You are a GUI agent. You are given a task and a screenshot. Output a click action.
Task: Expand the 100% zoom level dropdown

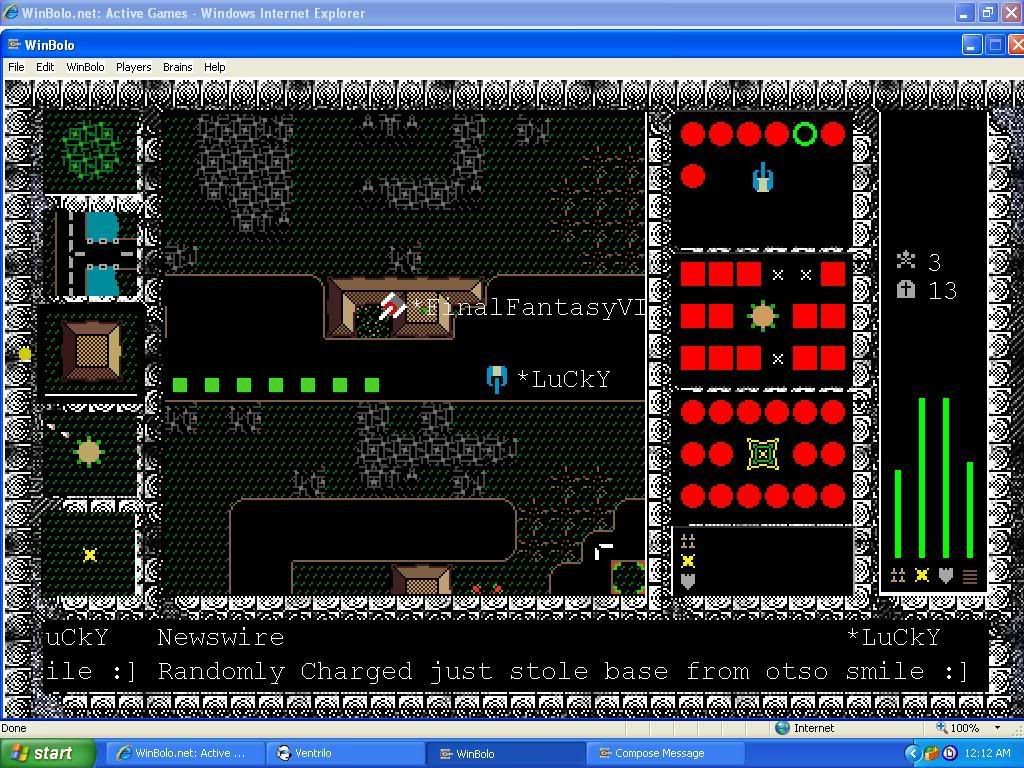coord(997,728)
